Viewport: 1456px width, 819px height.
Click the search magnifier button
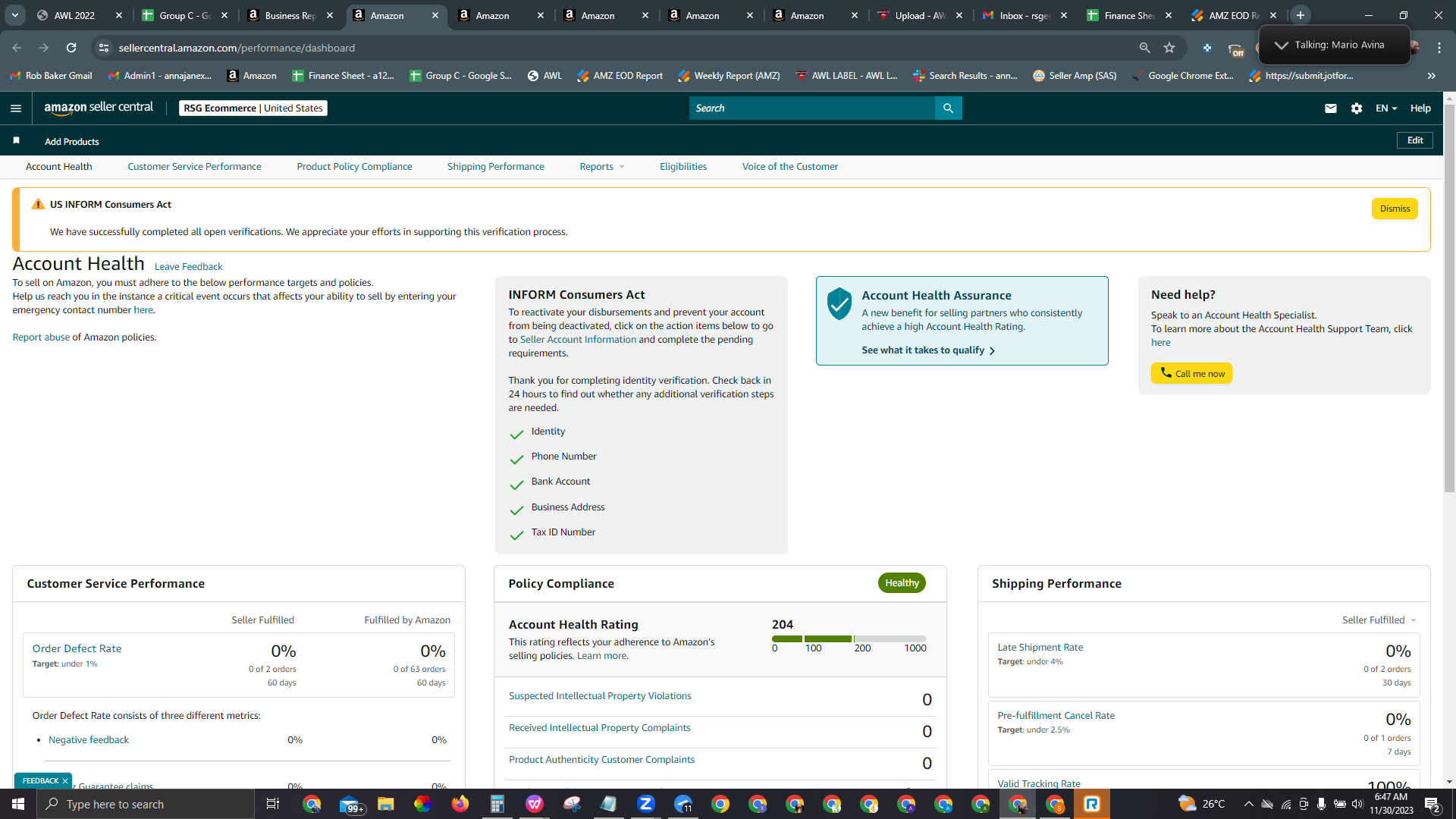(948, 108)
